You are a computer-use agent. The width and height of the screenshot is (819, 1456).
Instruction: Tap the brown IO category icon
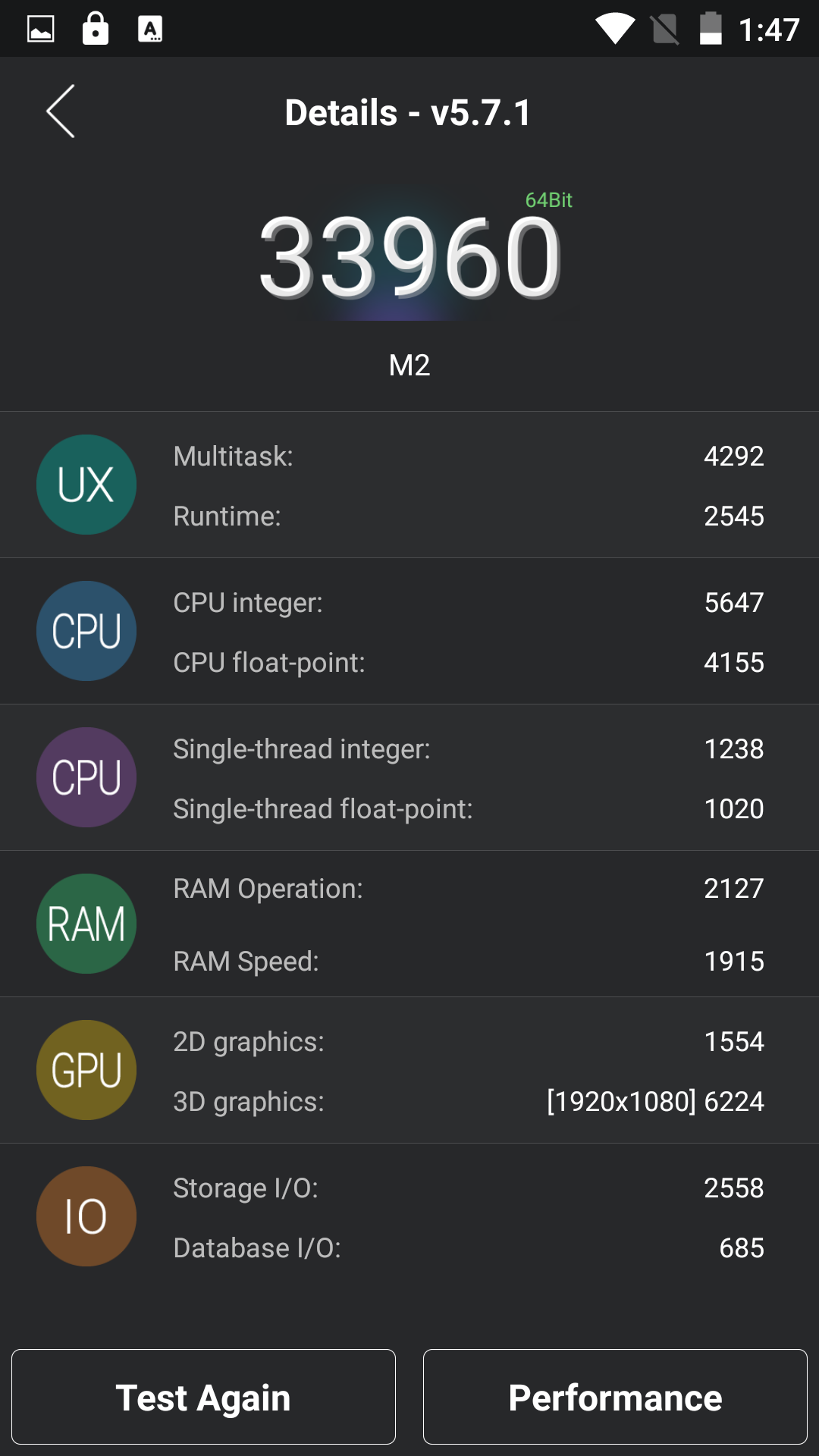pyautogui.click(x=86, y=1216)
